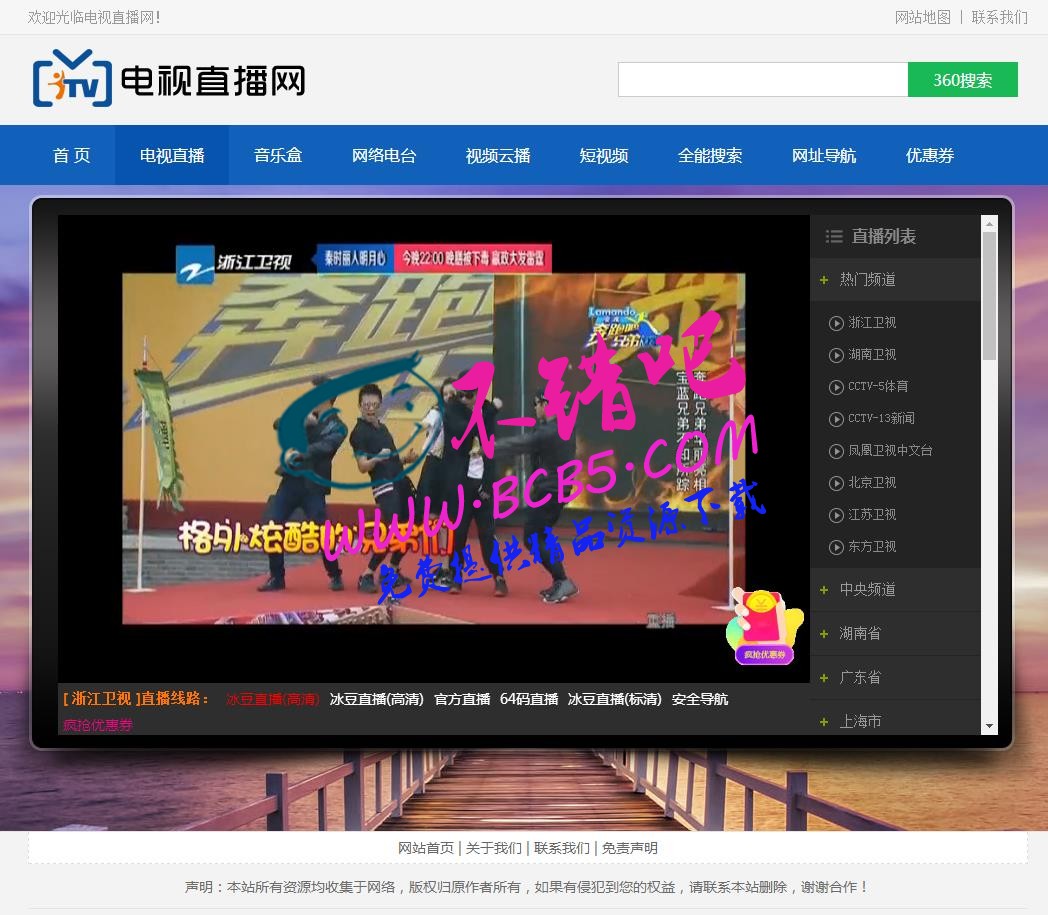This screenshot has height=915, width=1048.
Task: Click inside the search input field
Action: pyautogui.click(x=763, y=80)
